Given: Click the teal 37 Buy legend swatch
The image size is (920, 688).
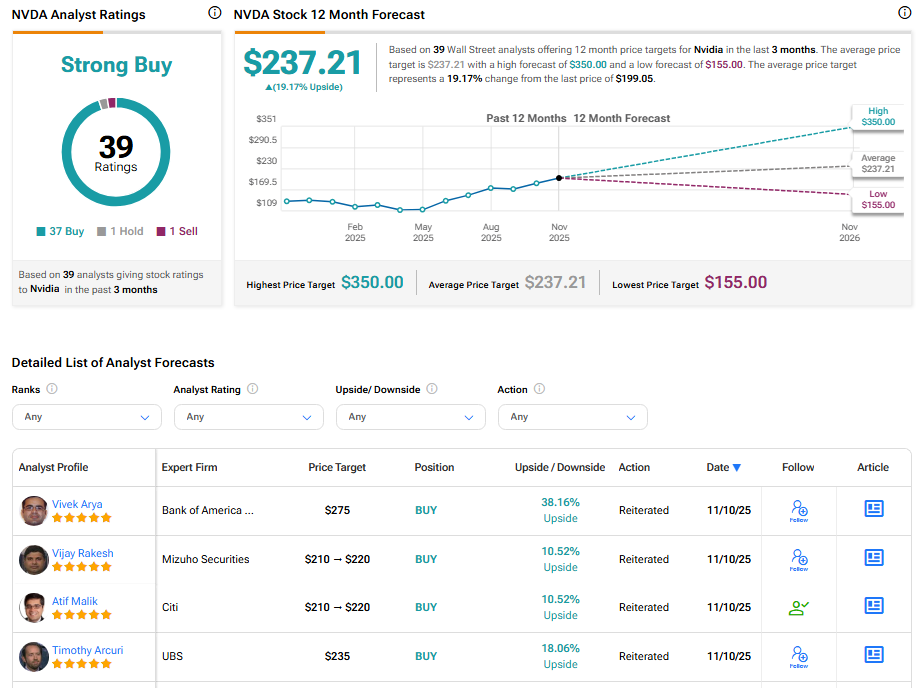Looking at the screenshot, I should 41,231.
